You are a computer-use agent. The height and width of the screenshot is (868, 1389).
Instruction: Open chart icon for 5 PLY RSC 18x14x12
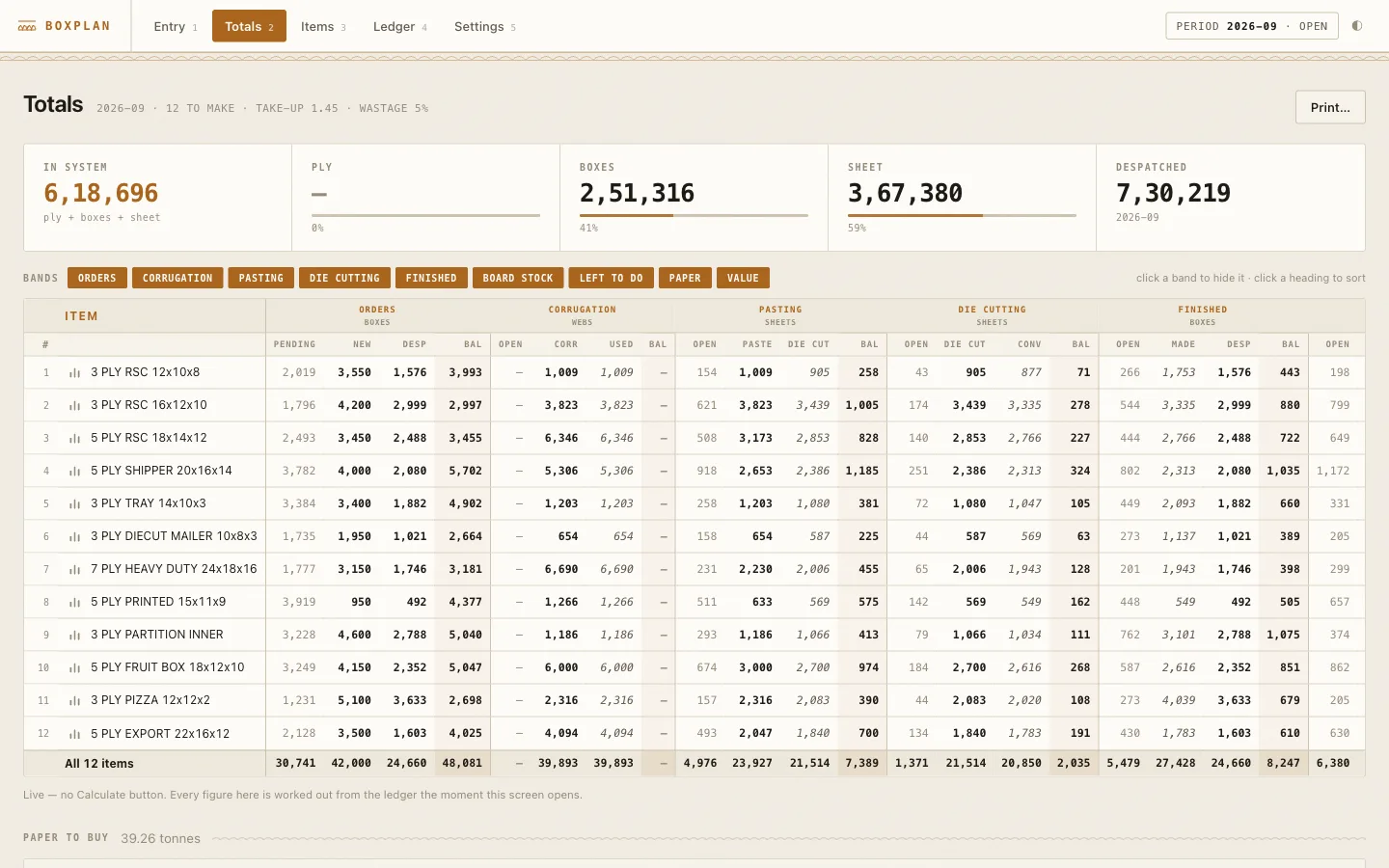[x=74, y=438]
